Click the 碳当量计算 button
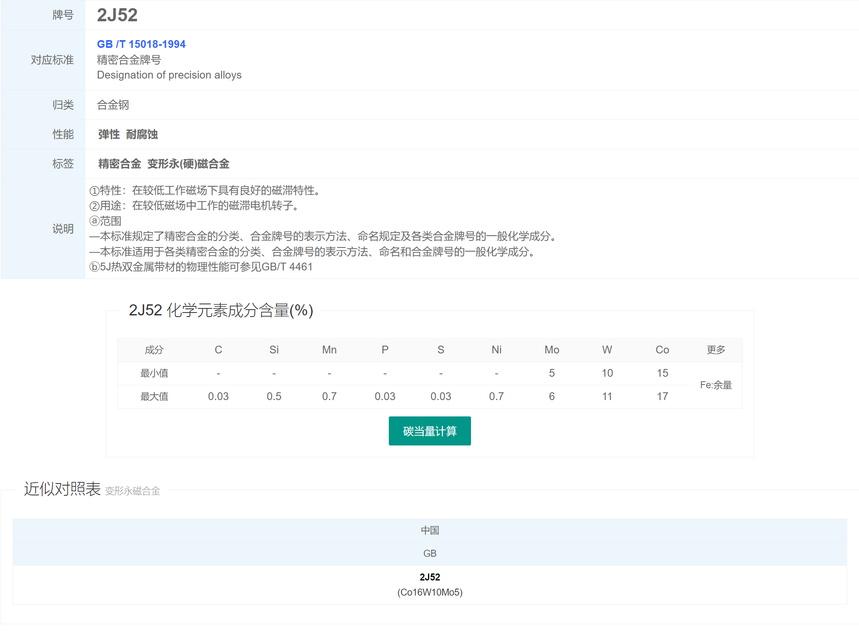859x632 pixels. (x=429, y=431)
